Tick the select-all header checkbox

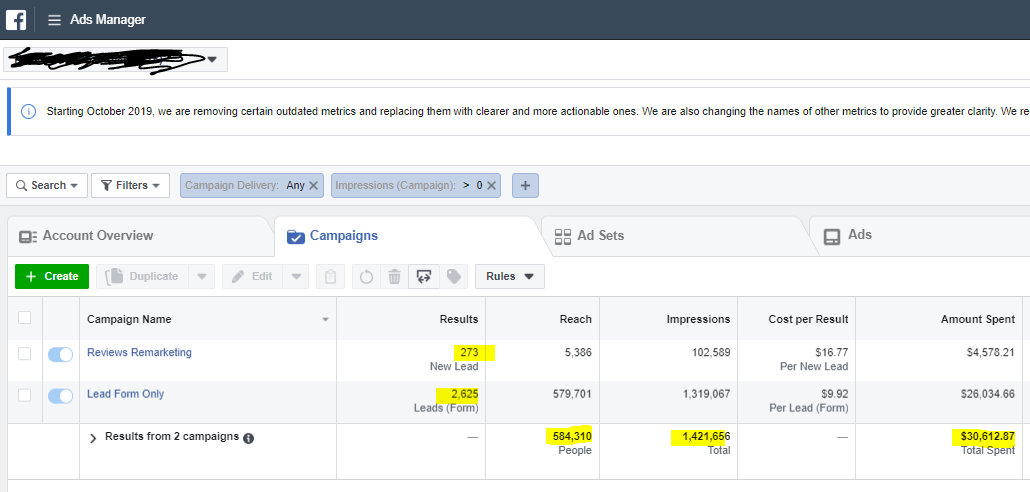25,318
